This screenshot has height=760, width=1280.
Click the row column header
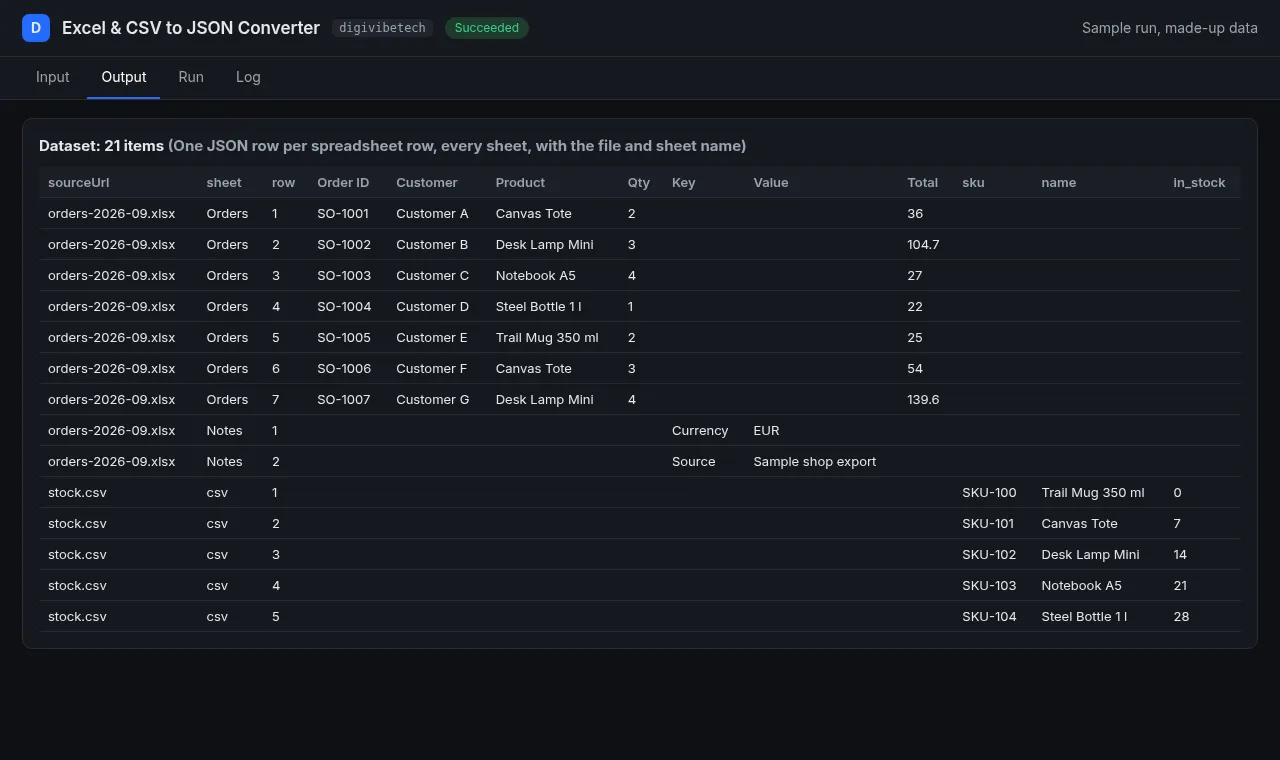tap(283, 182)
